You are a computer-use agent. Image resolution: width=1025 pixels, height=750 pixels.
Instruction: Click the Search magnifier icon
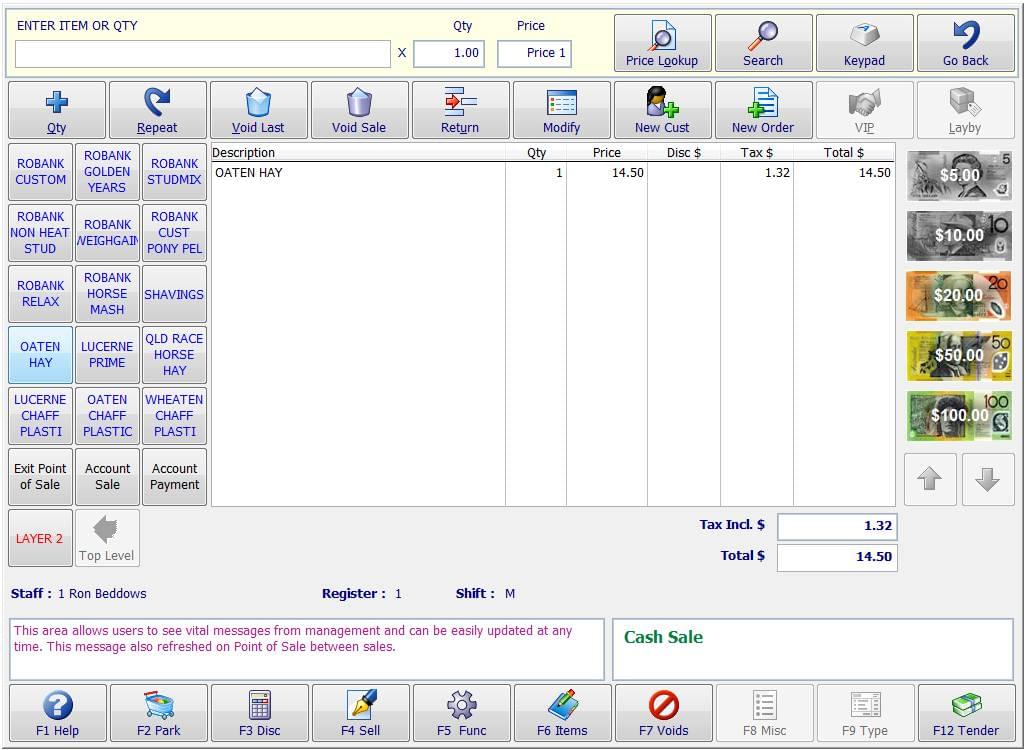pos(763,42)
